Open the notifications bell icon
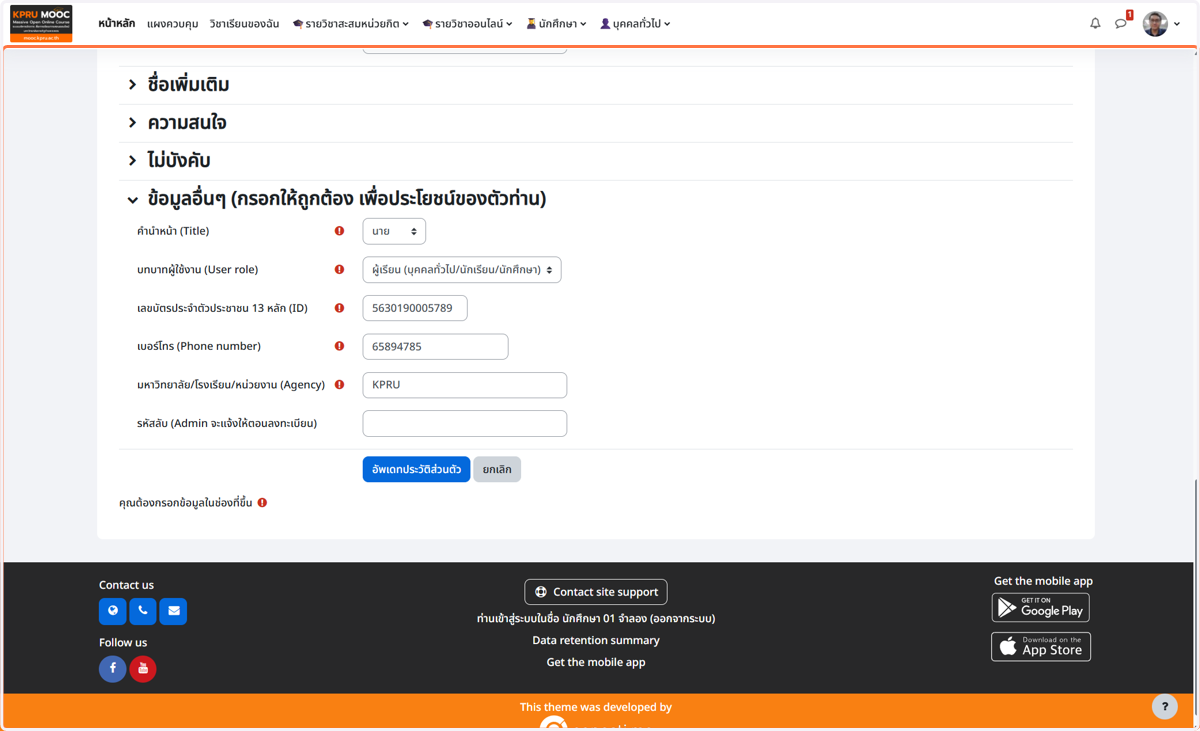 (1095, 23)
